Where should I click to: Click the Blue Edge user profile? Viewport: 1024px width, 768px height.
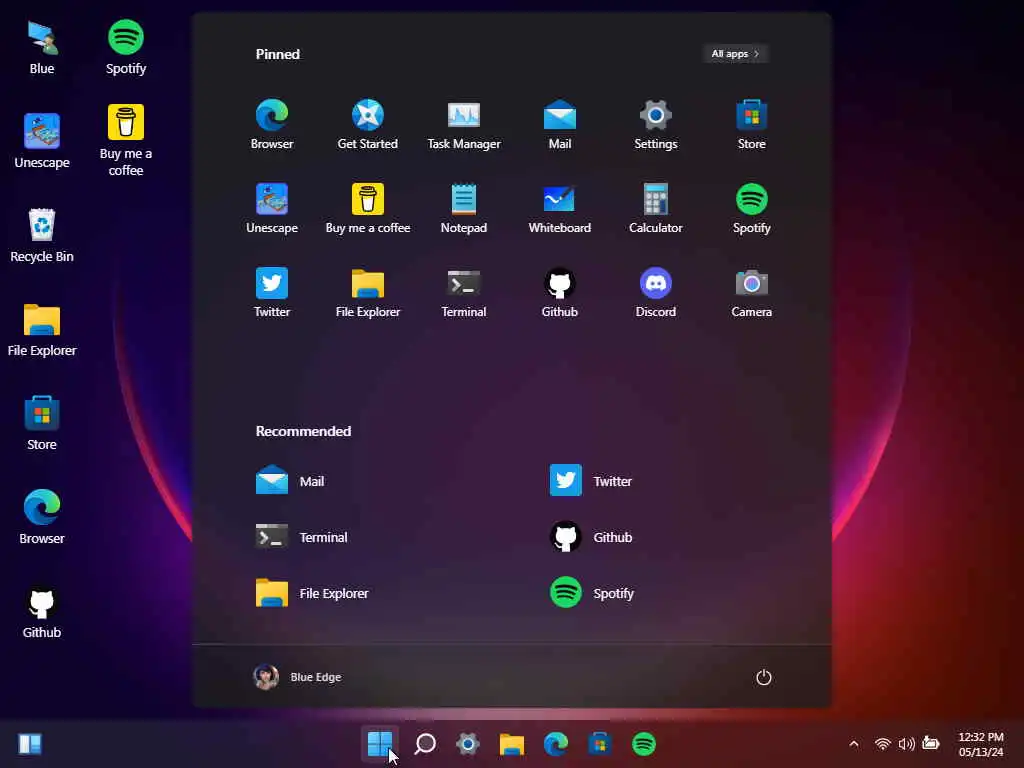pyautogui.click(x=297, y=677)
